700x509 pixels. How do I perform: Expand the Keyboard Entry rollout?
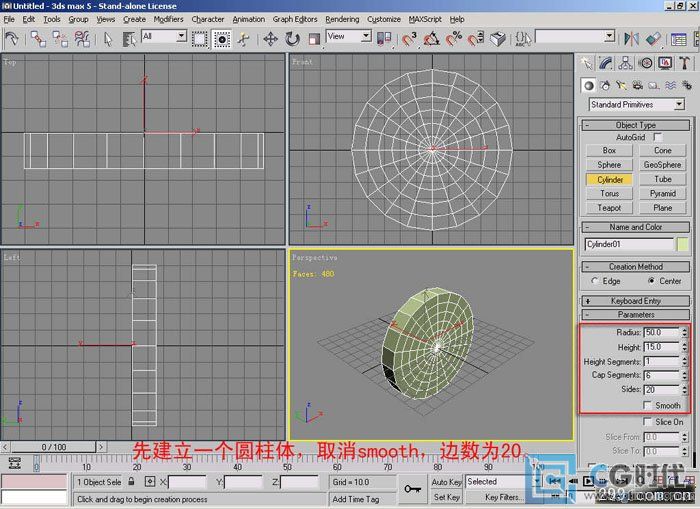pyautogui.click(x=636, y=301)
